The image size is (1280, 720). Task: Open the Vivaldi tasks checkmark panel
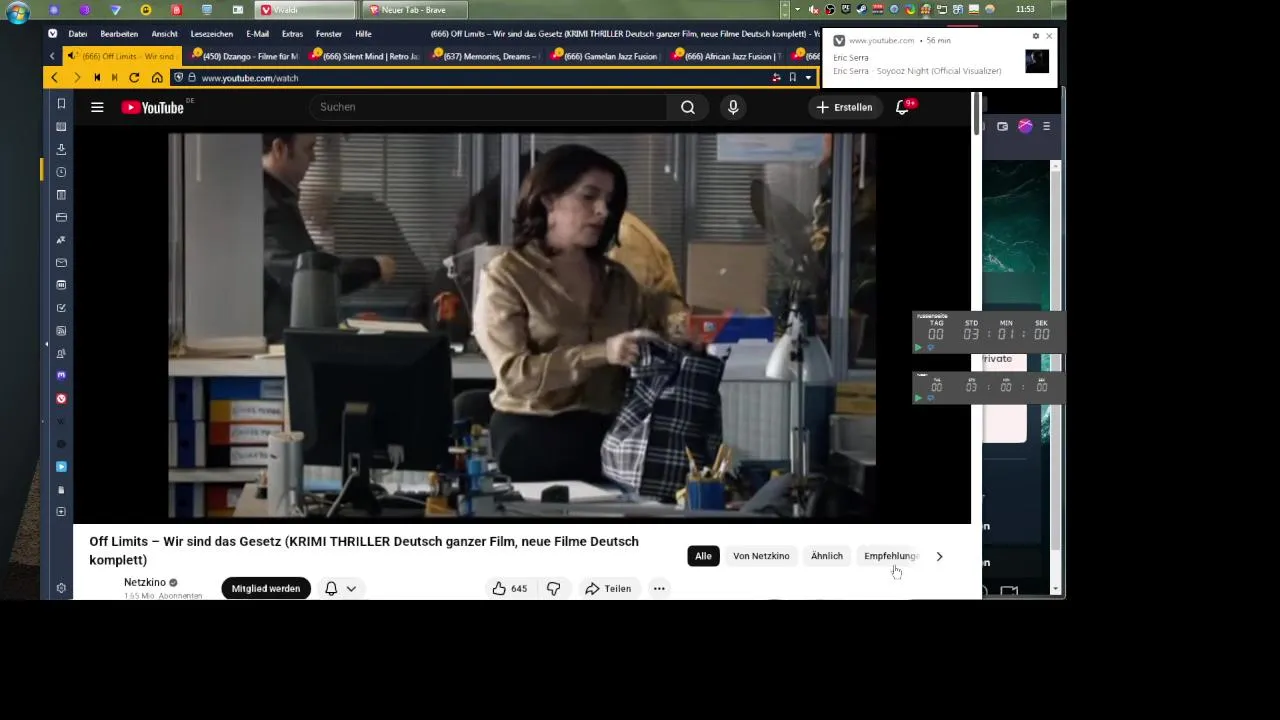61,308
